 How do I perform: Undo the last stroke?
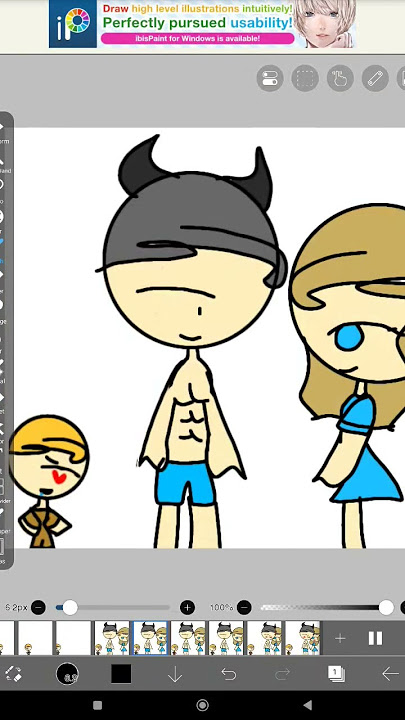point(229,674)
